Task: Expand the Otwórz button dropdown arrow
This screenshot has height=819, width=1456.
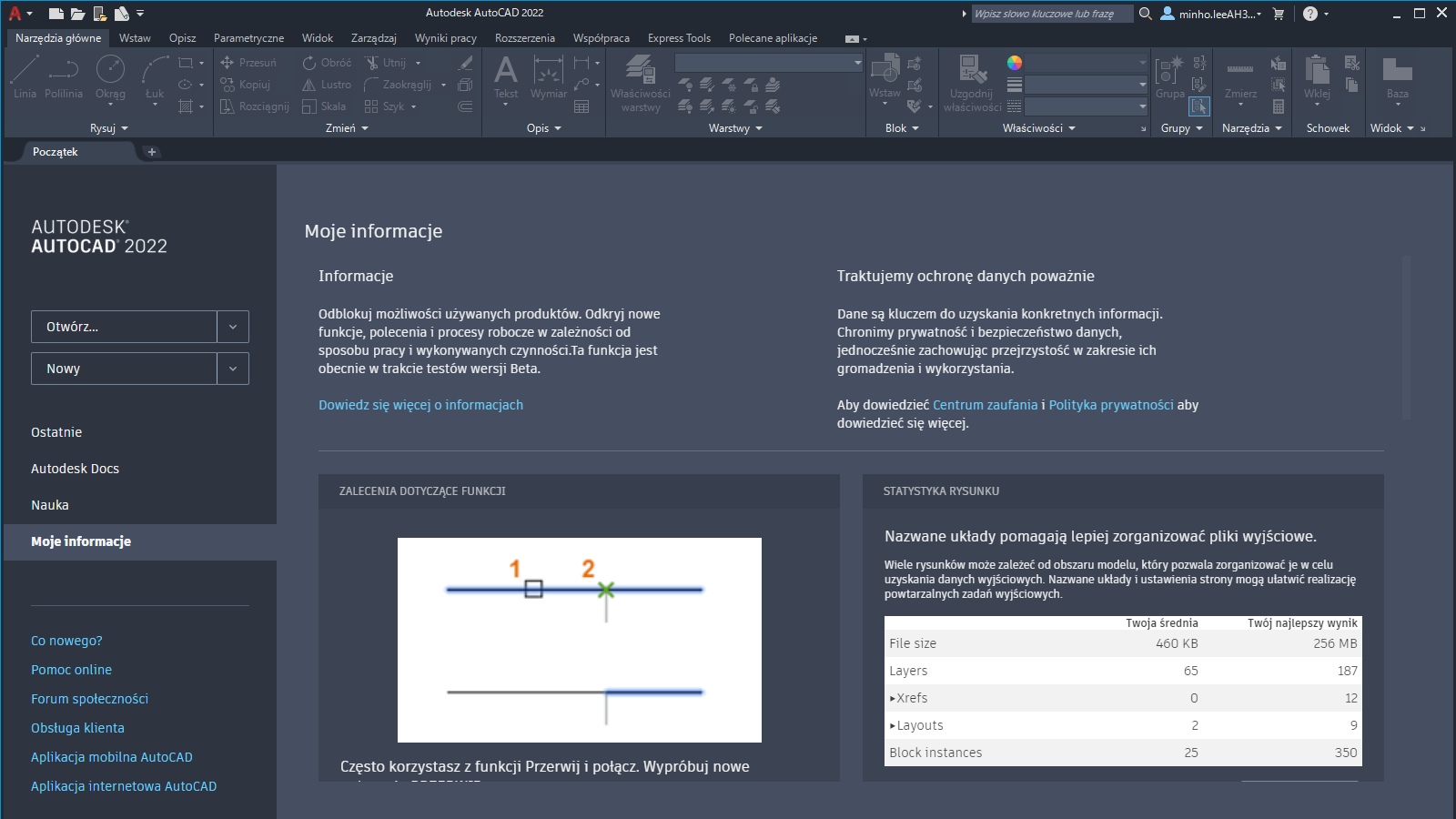Action: tap(233, 327)
